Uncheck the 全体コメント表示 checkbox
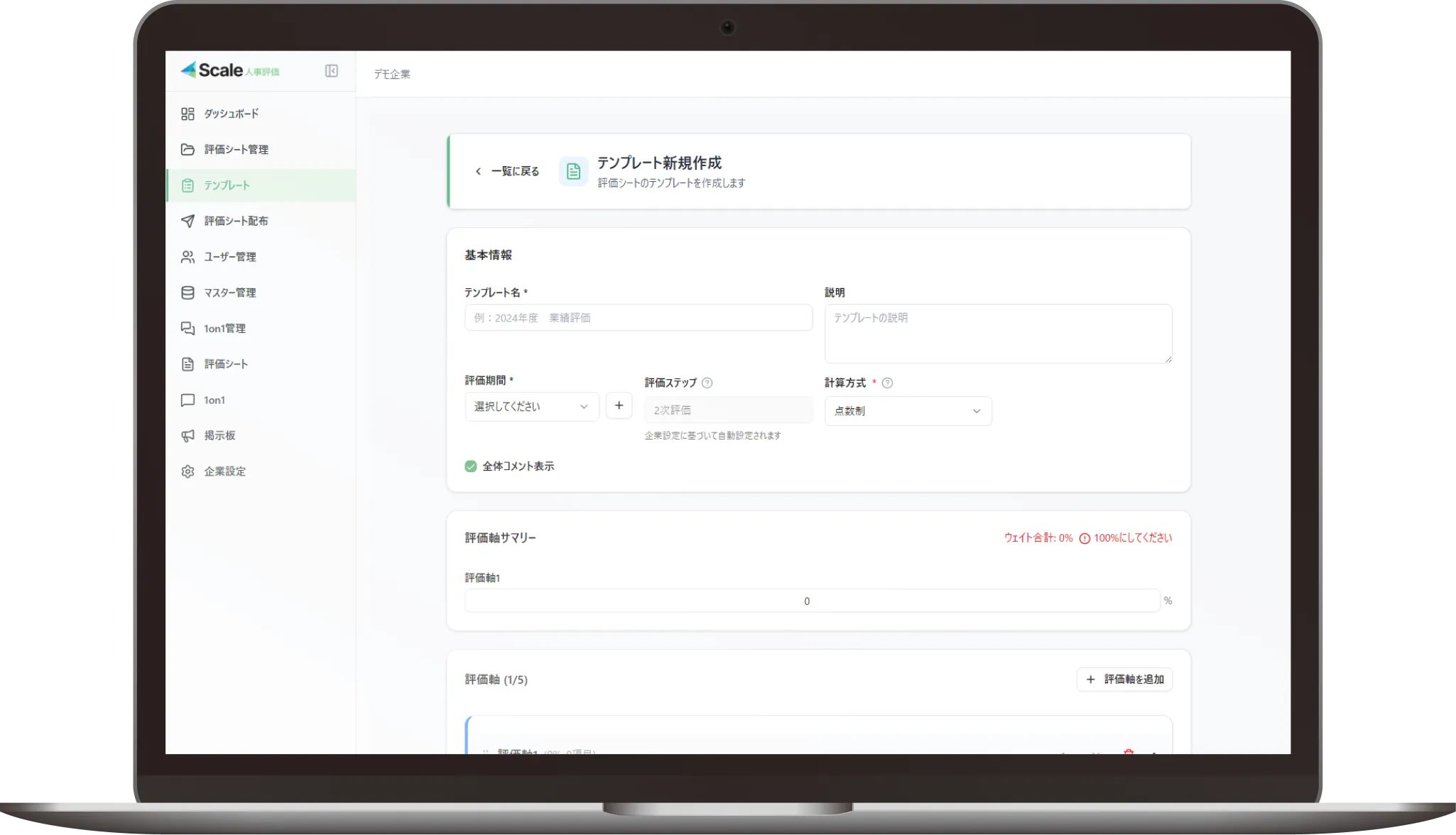 click(470, 466)
